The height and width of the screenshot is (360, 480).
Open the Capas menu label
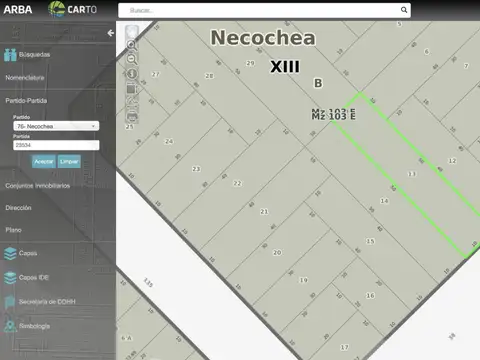pyautogui.click(x=28, y=253)
